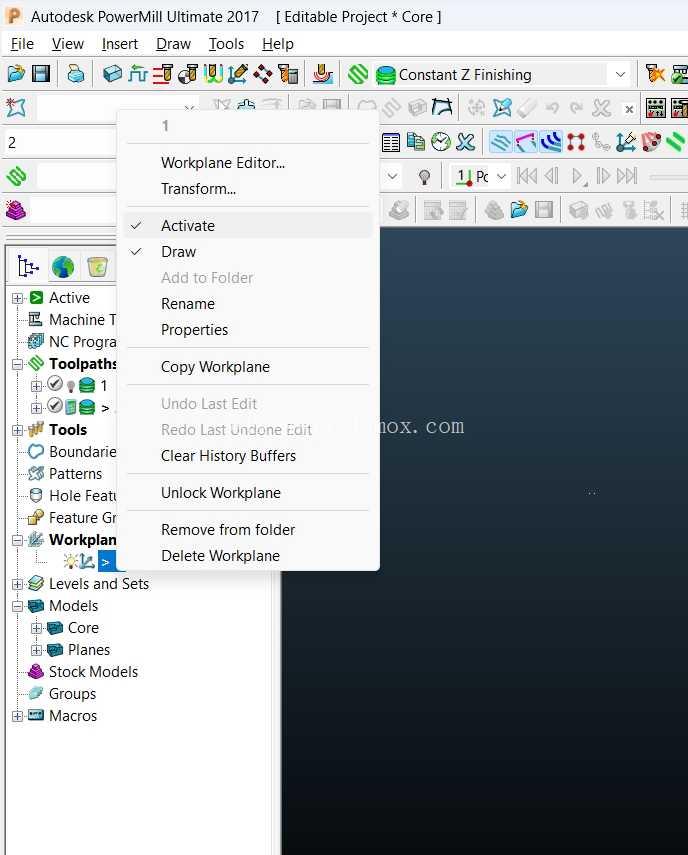The image size is (688, 855).
Task: Open Rapid Move Heights icon
Action: (x=162, y=74)
